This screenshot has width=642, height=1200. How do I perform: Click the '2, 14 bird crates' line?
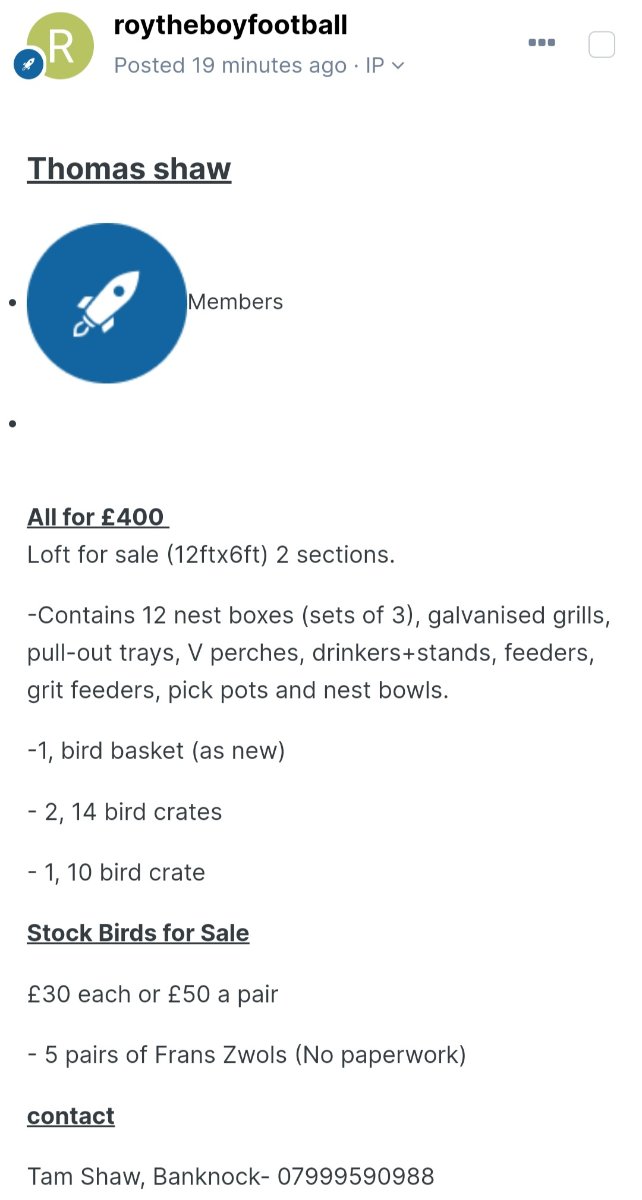click(x=125, y=811)
